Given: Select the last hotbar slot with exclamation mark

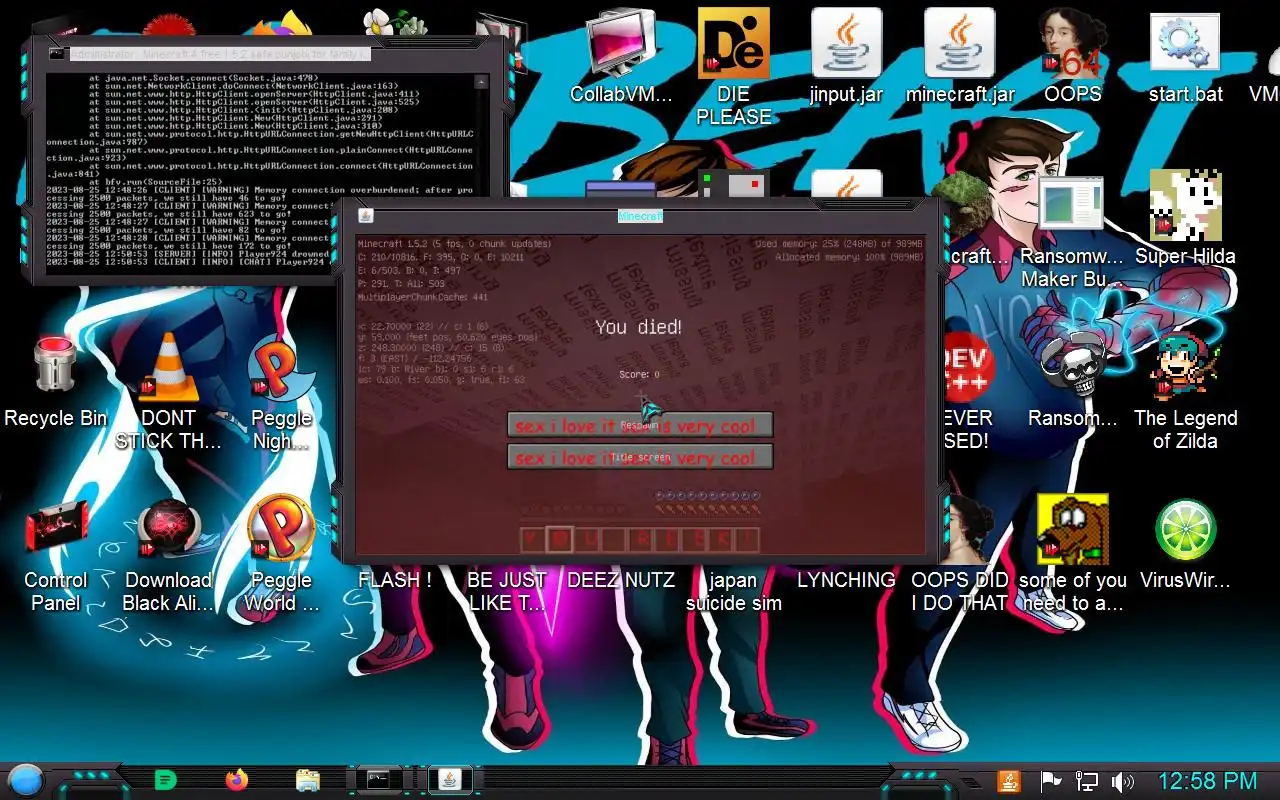Looking at the screenshot, I should pyautogui.click(x=746, y=540).
